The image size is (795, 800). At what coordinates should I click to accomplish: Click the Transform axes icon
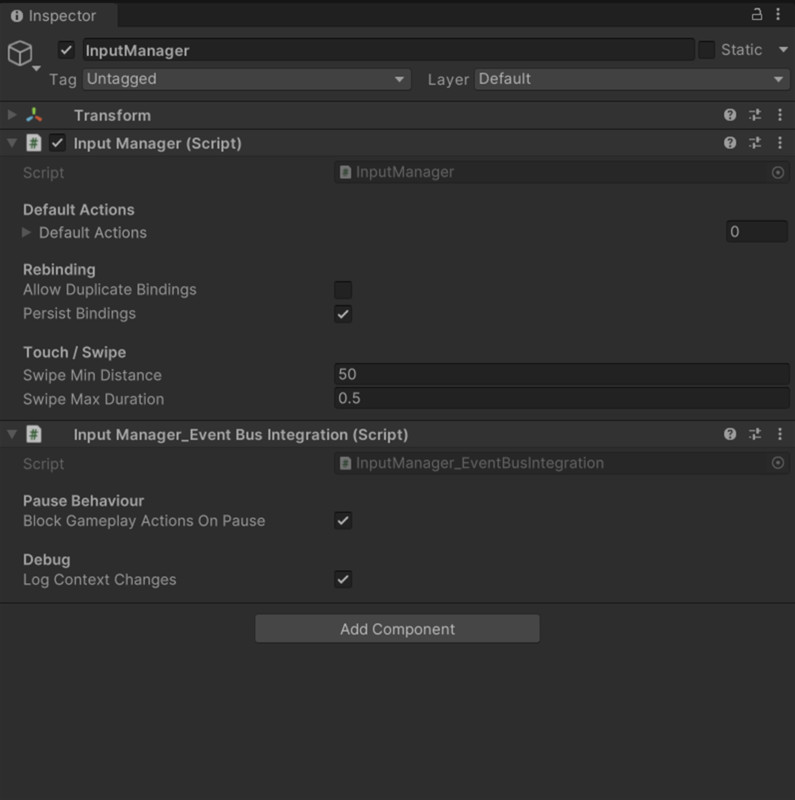point(34,115)
